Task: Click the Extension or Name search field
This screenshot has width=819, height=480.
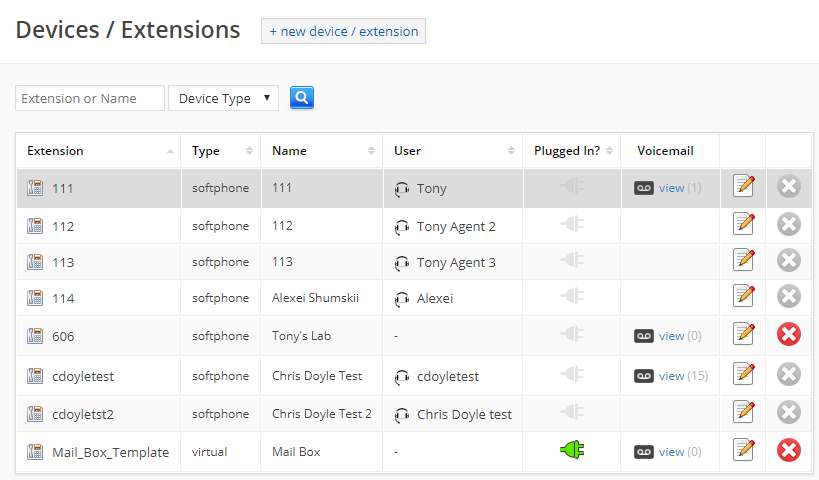Action: pyautogui.click(x=90, y=98)
